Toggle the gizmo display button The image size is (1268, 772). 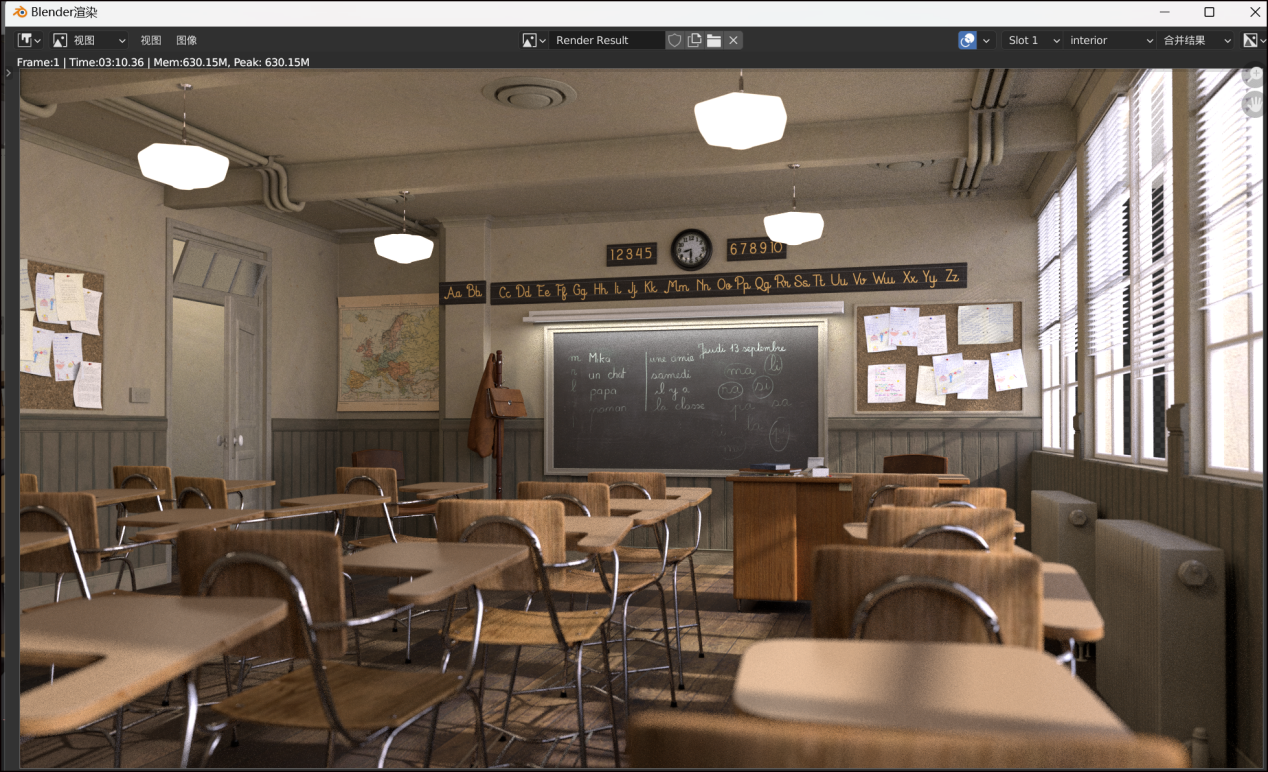tap(967, 40)
